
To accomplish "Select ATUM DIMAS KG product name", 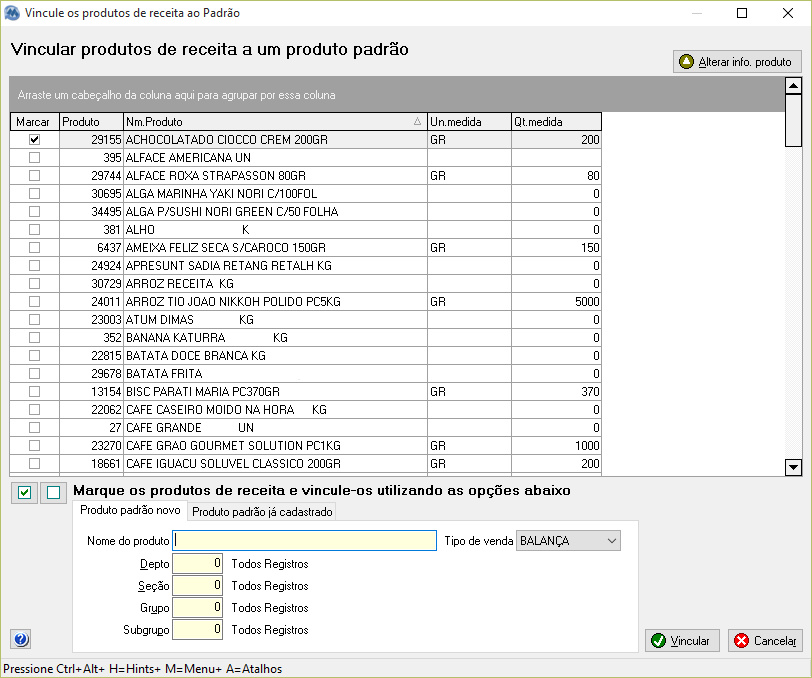I will pyautogui.click(x=190, y=320).
